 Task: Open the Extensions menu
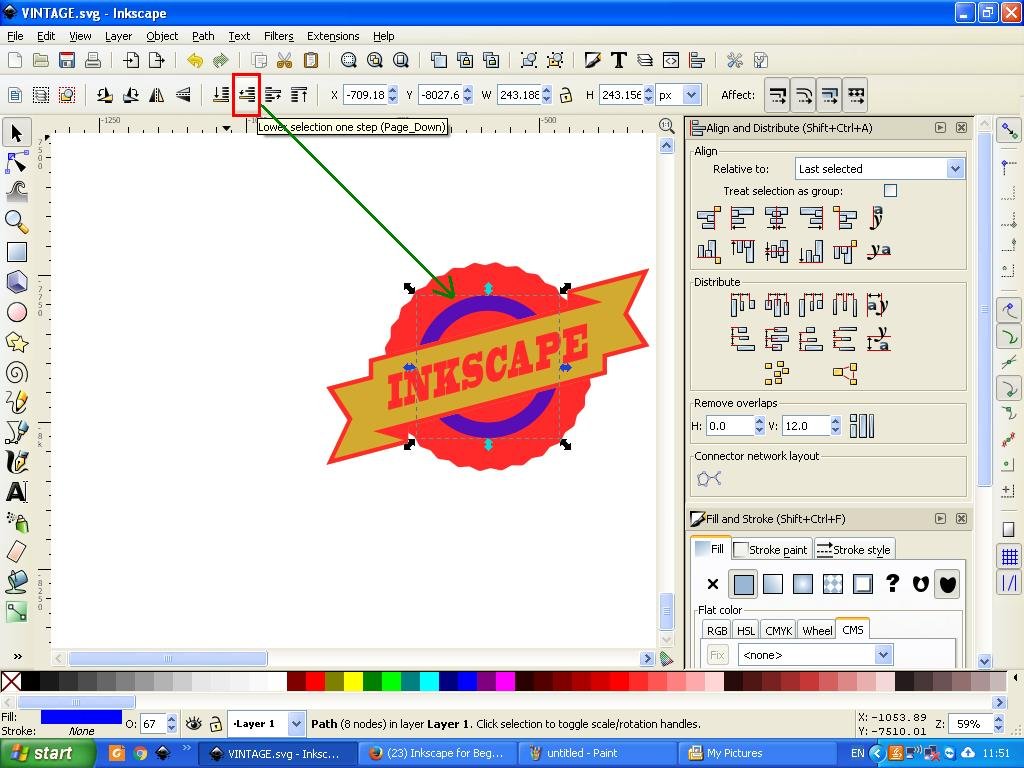[333, 36]
